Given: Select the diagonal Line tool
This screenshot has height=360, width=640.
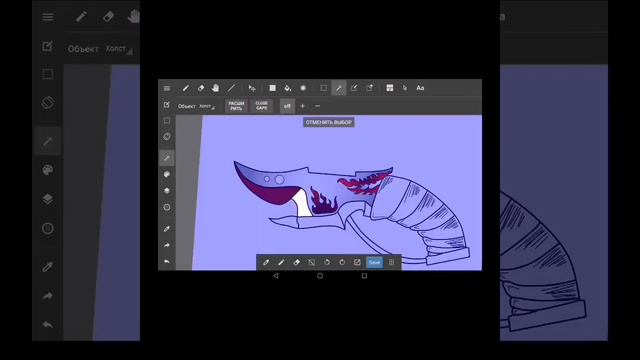Looking at the screenshot, I should click(x=231, y=88).
